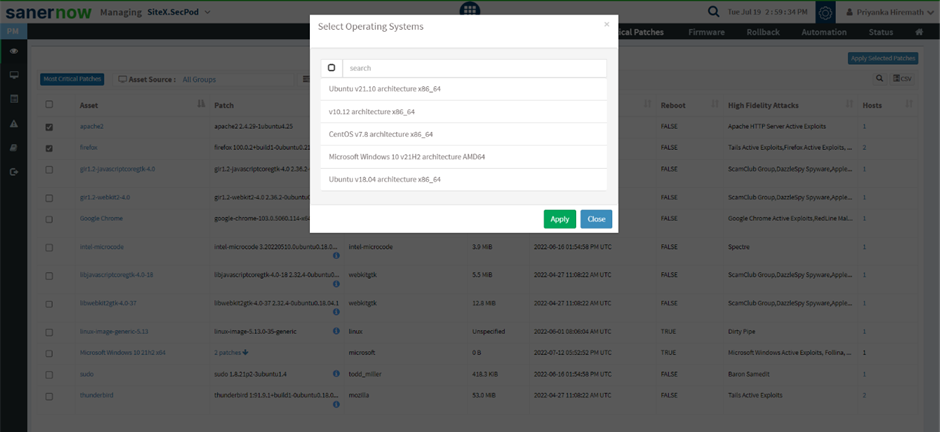Select CentOS v7.8 architecture x86_64 option

tap(463, 134)
